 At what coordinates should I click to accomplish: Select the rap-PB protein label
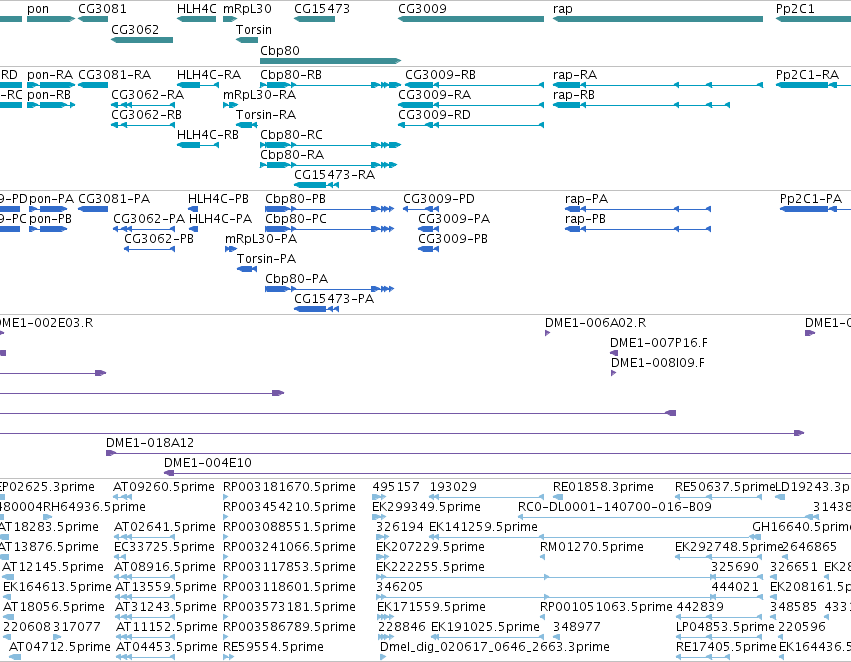585,218
